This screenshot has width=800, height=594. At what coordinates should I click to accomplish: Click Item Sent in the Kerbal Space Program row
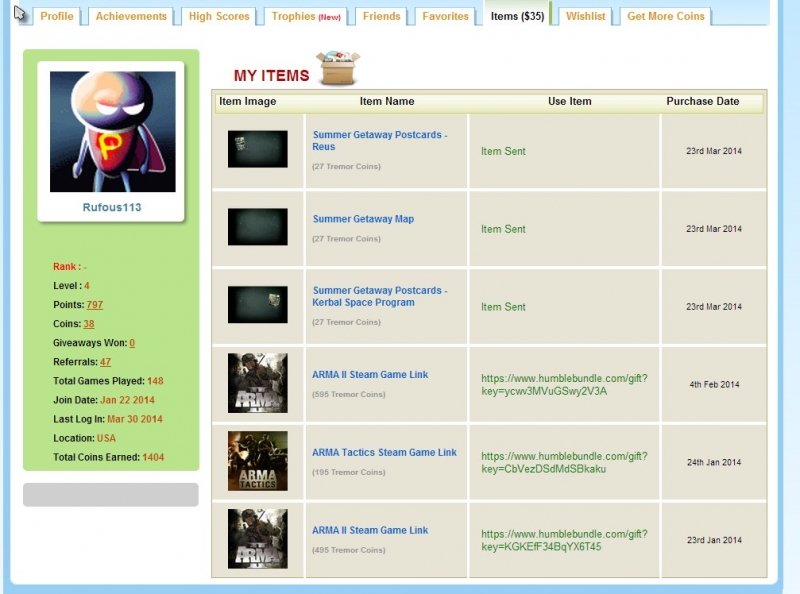pos(503,307)
